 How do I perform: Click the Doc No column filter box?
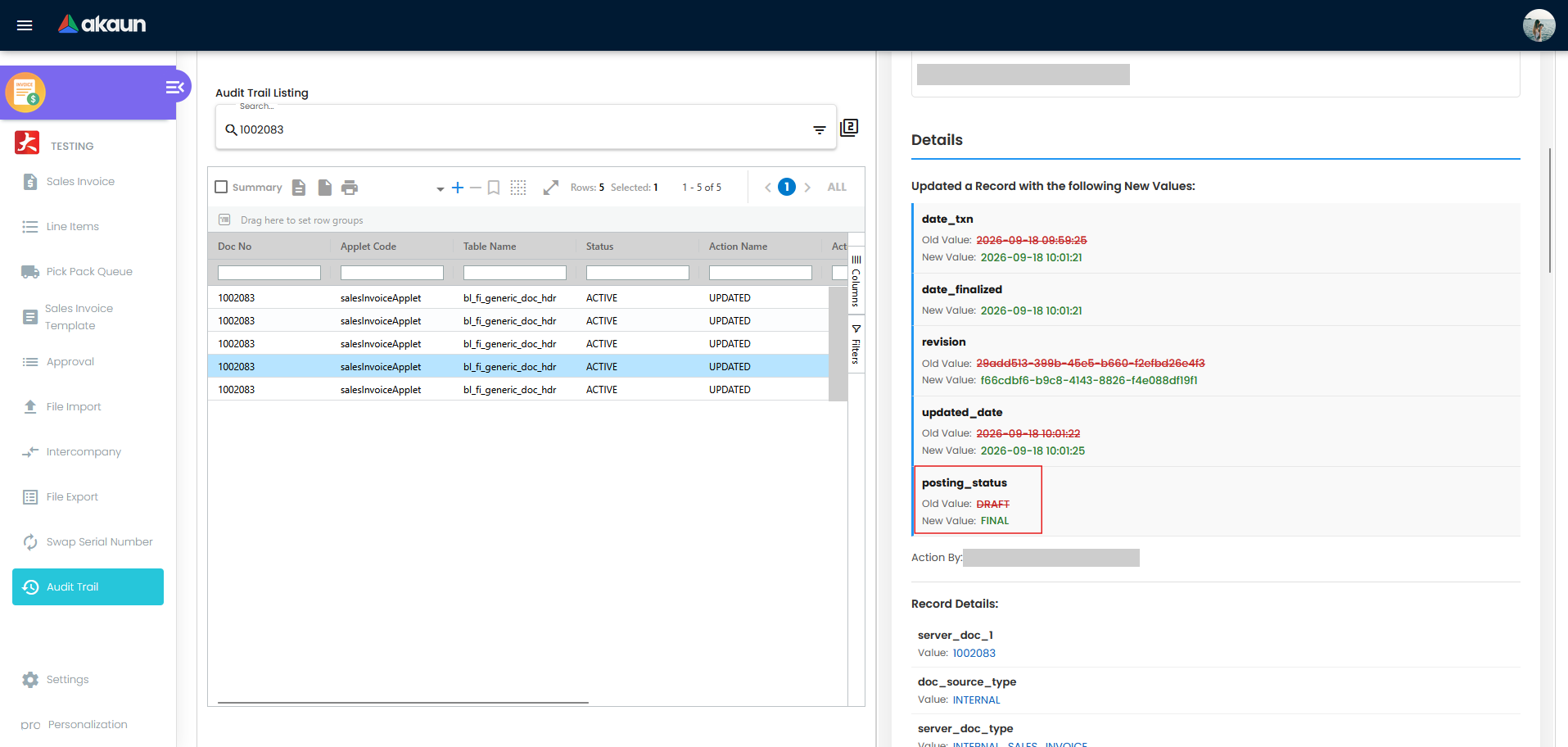coord(269,273)
